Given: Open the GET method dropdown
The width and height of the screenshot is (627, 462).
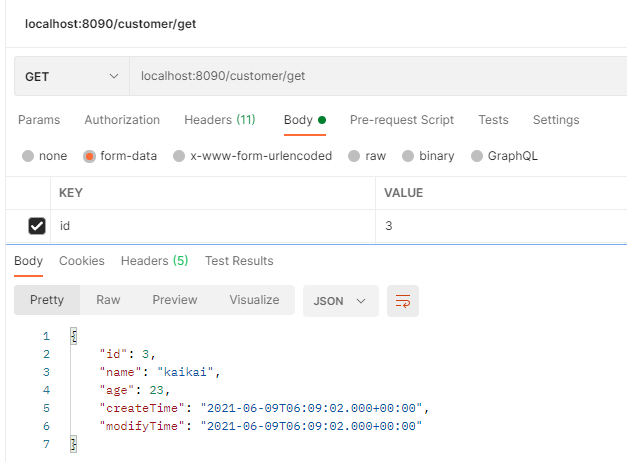Looking at the screenshot, I should [72, 76].
